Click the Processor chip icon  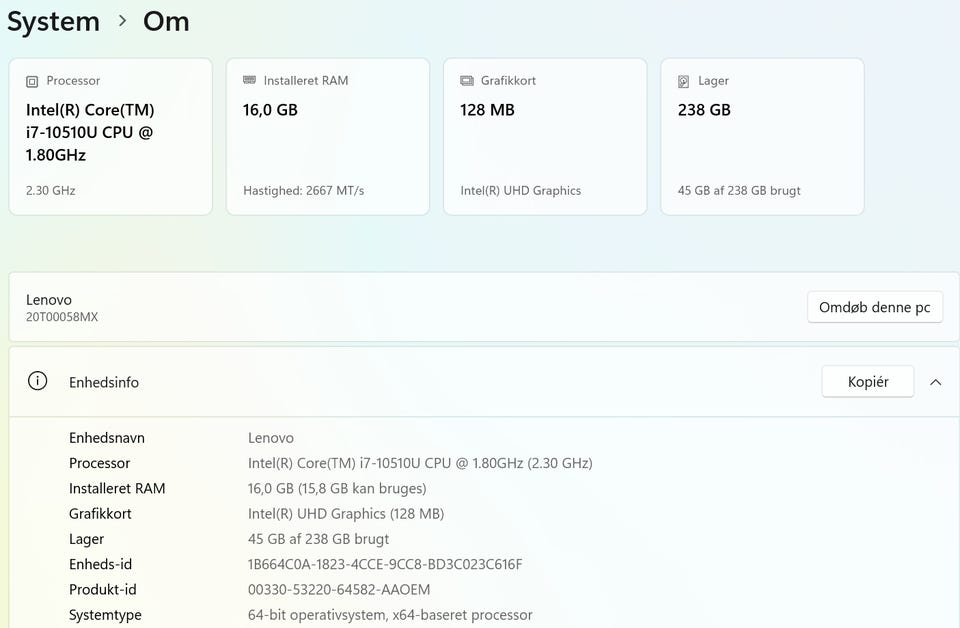pos(32,81)
